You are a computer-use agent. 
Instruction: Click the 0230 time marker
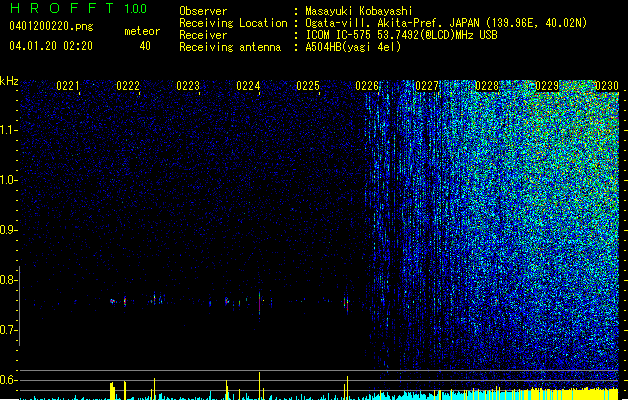607,86
